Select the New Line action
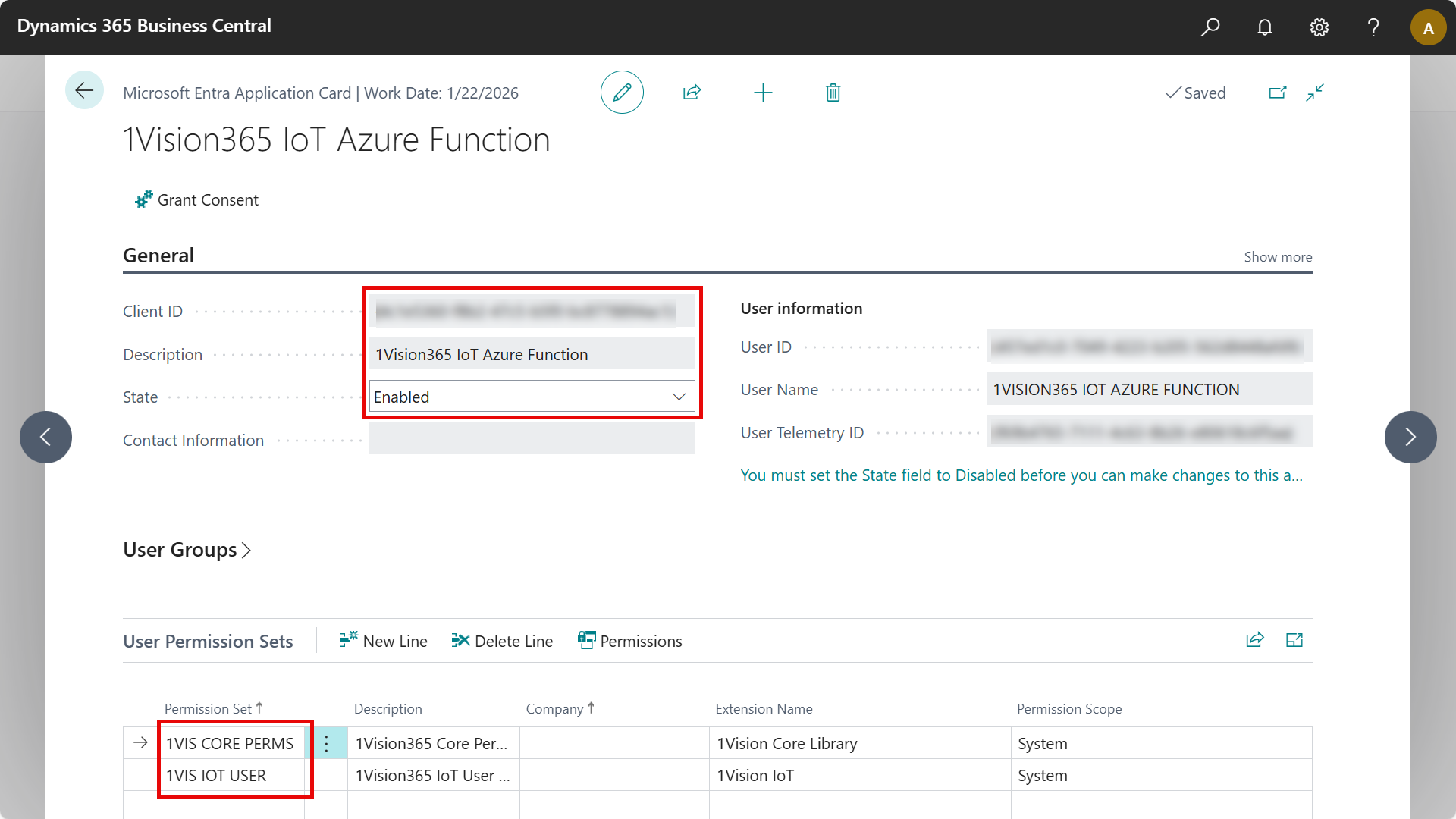This screenshot has width=1456, height=819. point(383,641)
